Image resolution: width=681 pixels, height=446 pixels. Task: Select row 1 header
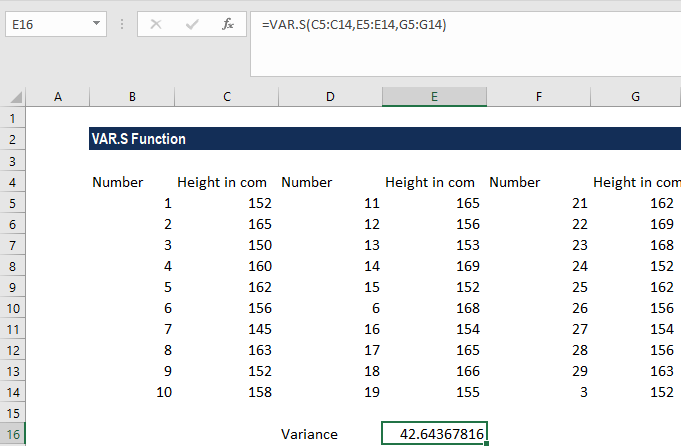pyautogui.click(x=13, y=118)
